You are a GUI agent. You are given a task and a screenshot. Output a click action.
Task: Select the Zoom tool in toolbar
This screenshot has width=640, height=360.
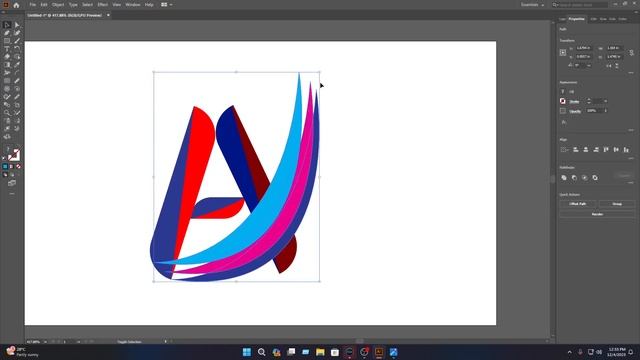pyautogui.click(x=7, y=113)
